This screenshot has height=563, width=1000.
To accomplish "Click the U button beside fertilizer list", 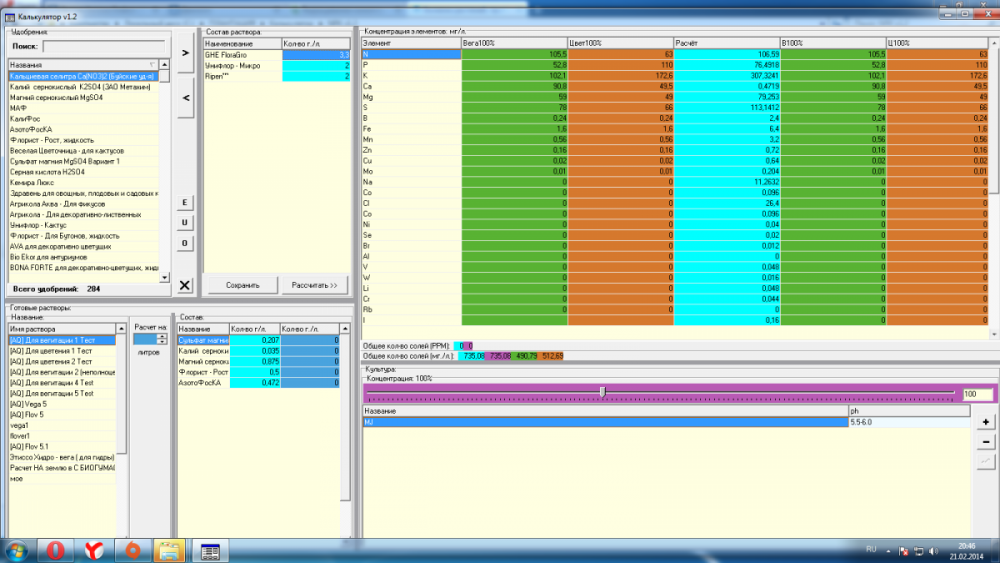I will (x=185, y=223).
